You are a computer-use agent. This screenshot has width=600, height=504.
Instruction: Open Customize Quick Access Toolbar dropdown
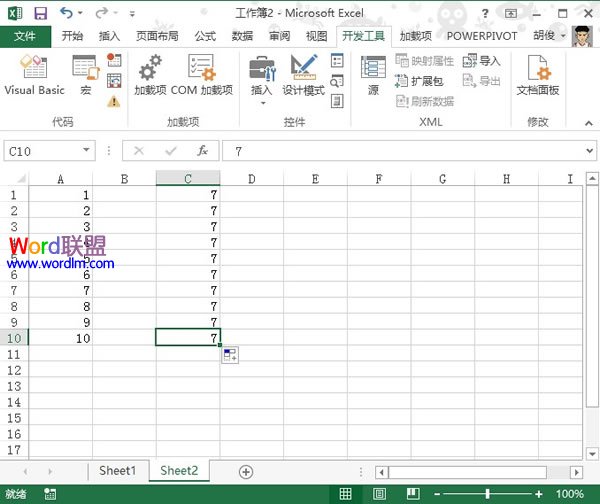[132, 14]
